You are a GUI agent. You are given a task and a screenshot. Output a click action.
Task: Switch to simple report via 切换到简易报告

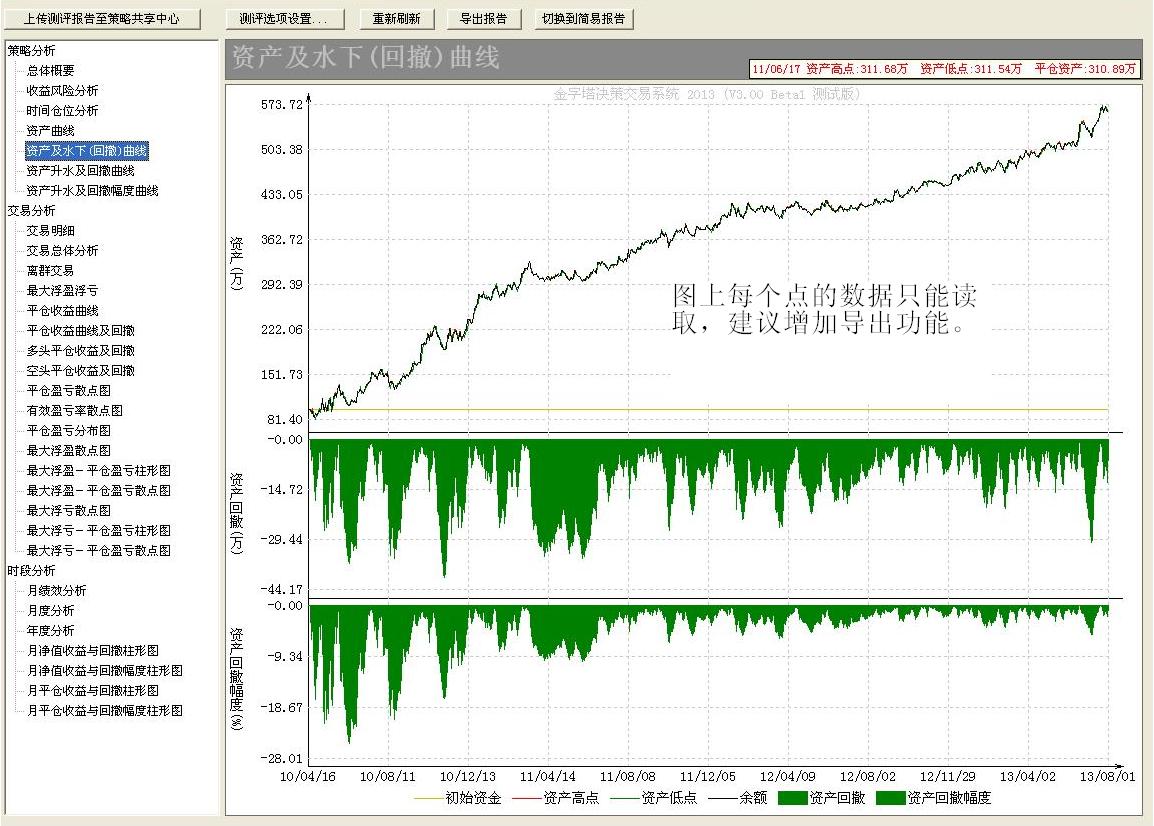[x=583, y=19]
